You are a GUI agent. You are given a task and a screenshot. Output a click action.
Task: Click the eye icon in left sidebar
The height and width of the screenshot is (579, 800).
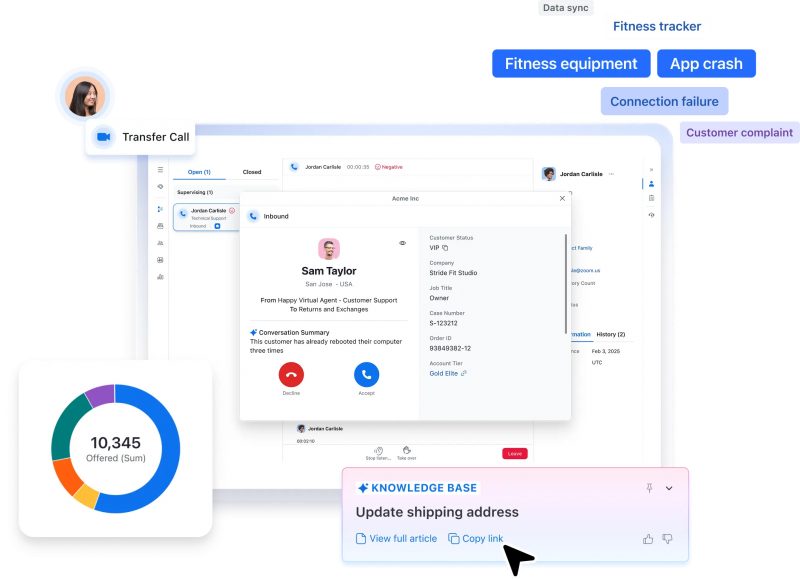(x=160, y=187)
